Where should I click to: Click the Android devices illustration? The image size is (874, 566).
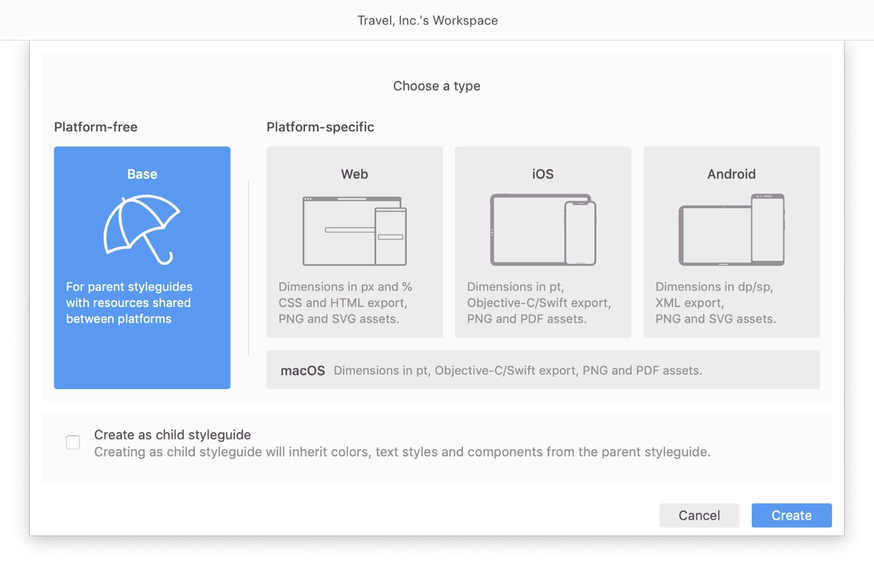coord(731,230)
